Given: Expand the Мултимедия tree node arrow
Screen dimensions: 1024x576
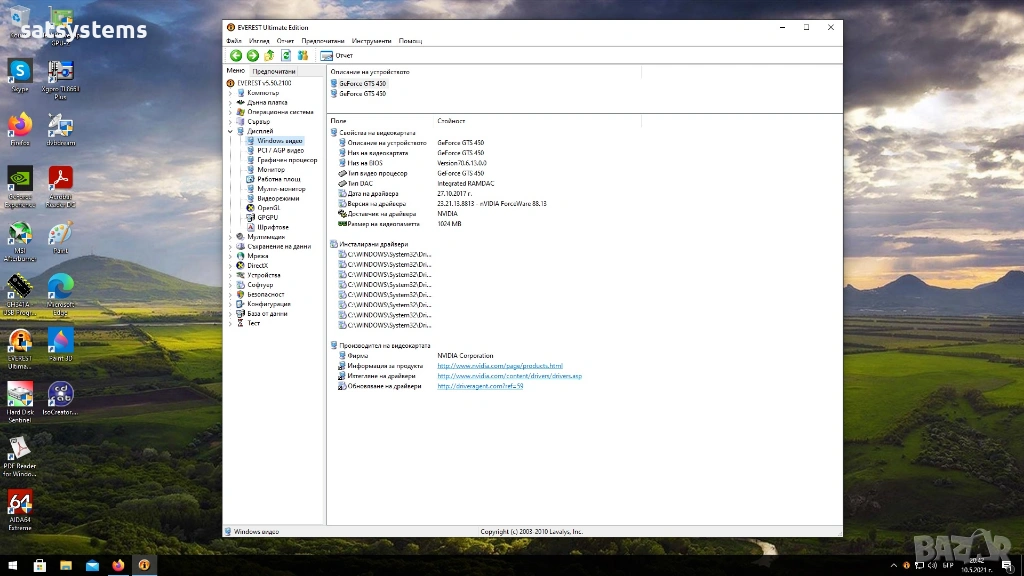Looking at the screenshot, I should click(230, 237).
